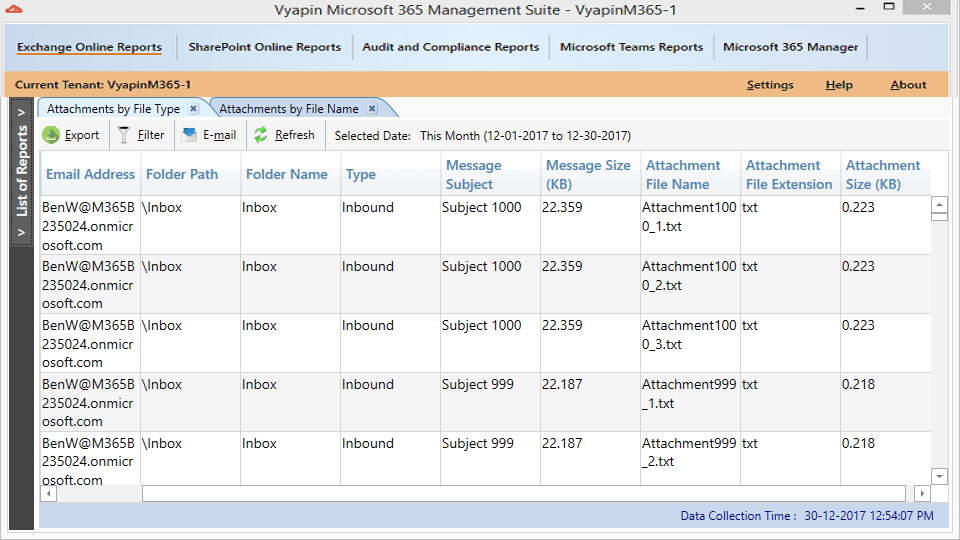960x540 pixels.
Task: Open the List of Reports side panel
Action: click(x=21, y=171)
